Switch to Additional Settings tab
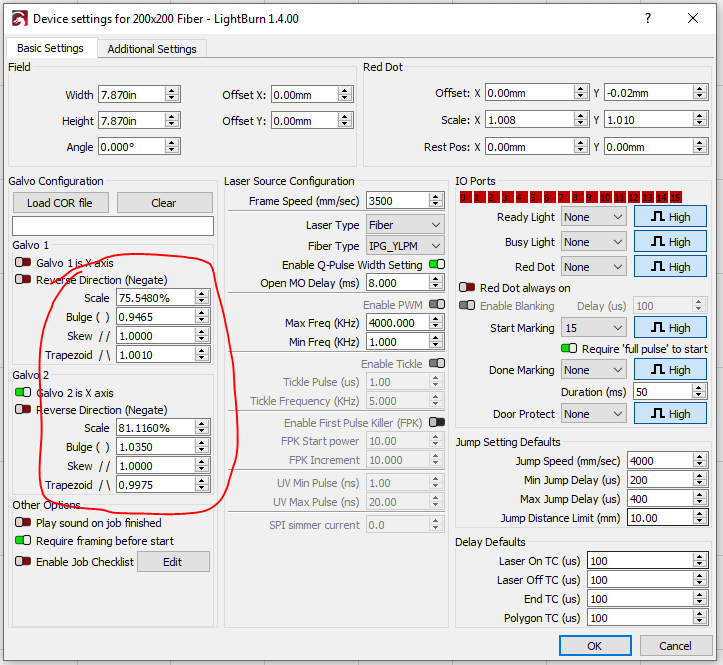Viewport: 723px width, 665px height. (x=152, y=49)
